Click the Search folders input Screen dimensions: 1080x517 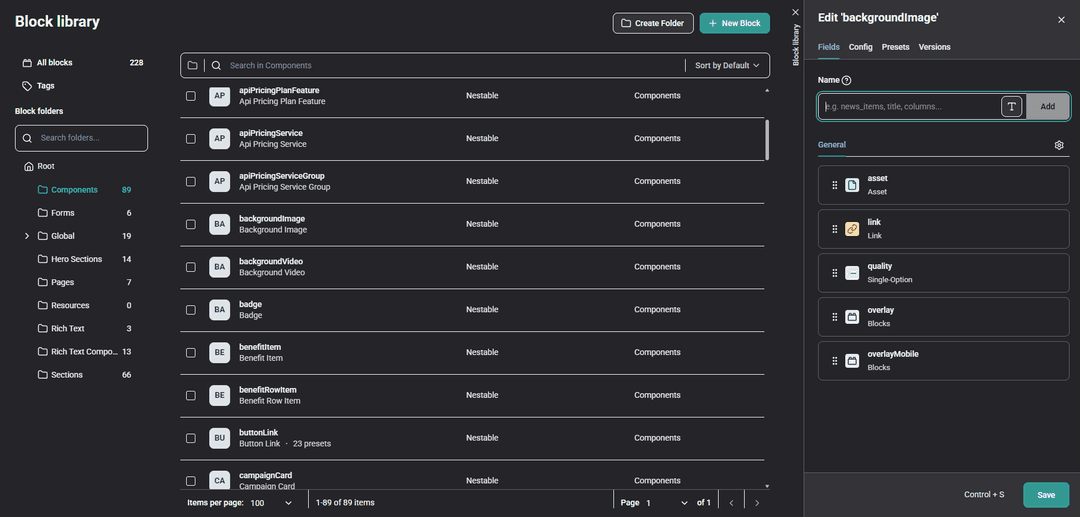coord(81,138)
